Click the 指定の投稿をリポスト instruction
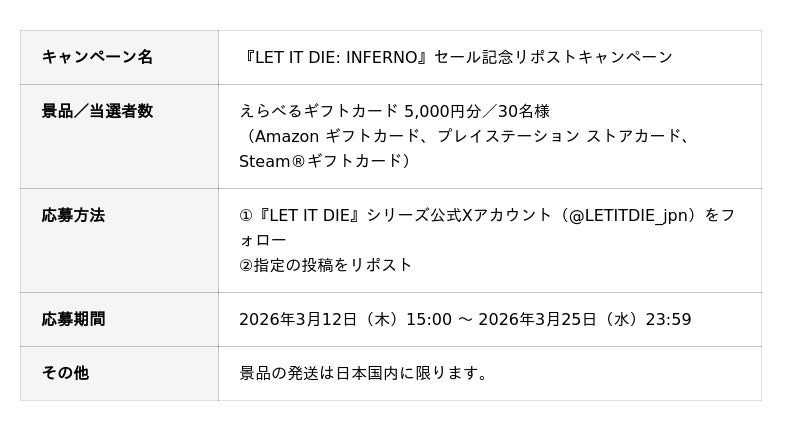 [333, 265]
